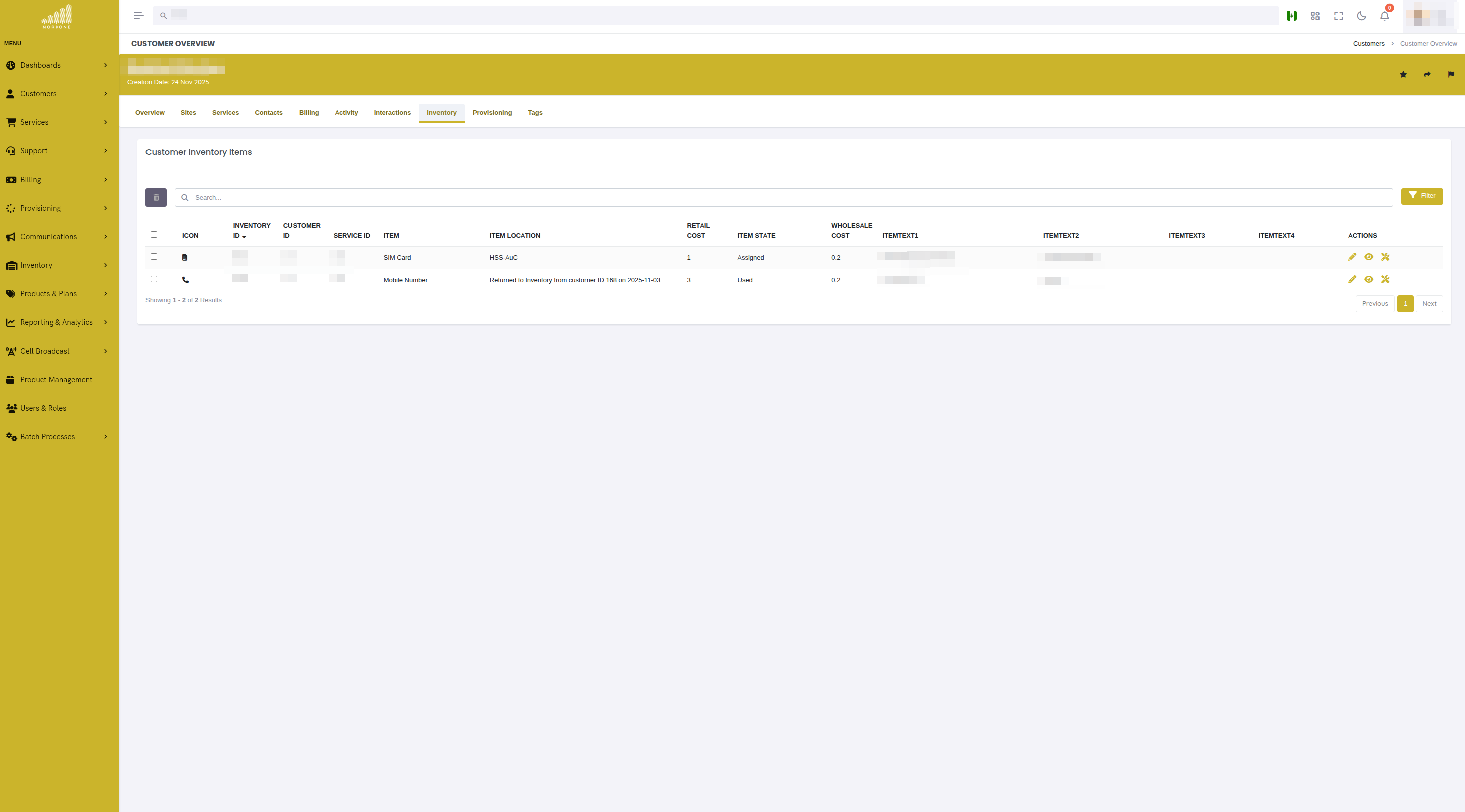Screen dimensions: 1465x812
Task: Open the Billing tab of the customer
Action: 309,112
